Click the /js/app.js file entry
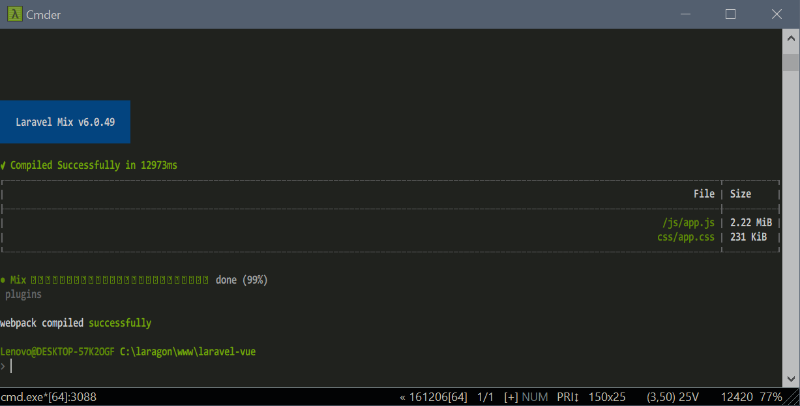This screenshot has height=406, width=800. 688,222
